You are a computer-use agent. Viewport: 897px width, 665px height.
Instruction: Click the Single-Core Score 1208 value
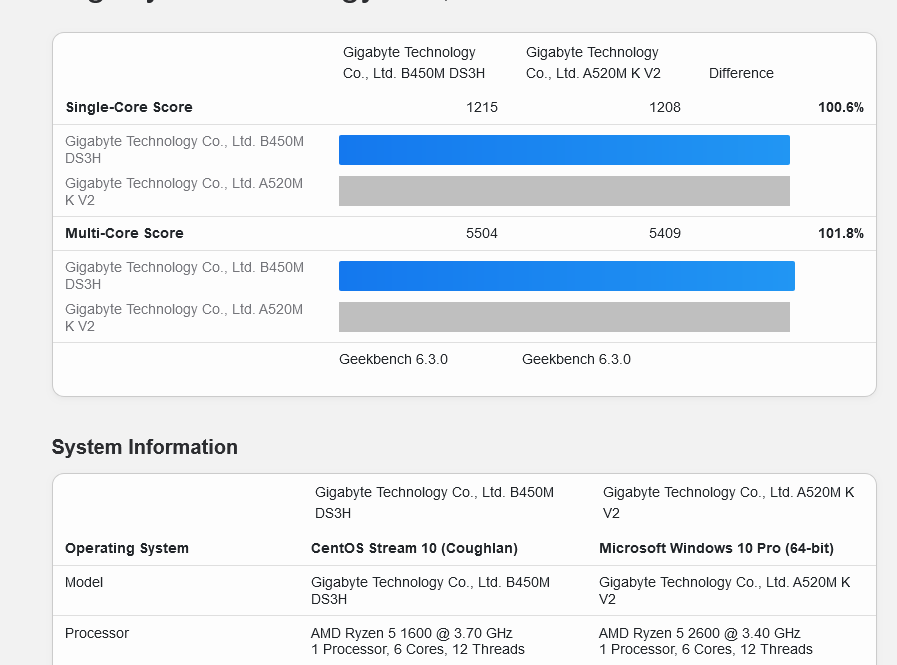pyautogui.click(x=665, y=108)
